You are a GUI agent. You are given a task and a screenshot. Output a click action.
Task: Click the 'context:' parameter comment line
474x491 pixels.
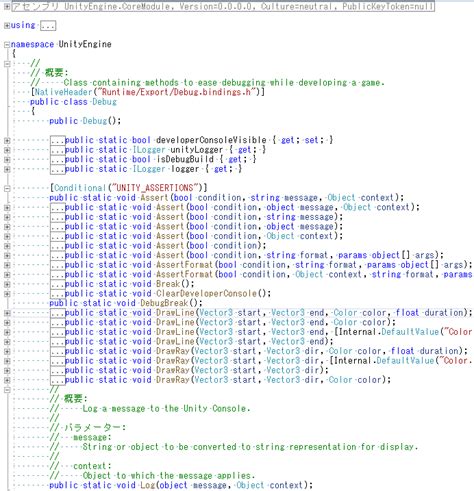point(92,466)
